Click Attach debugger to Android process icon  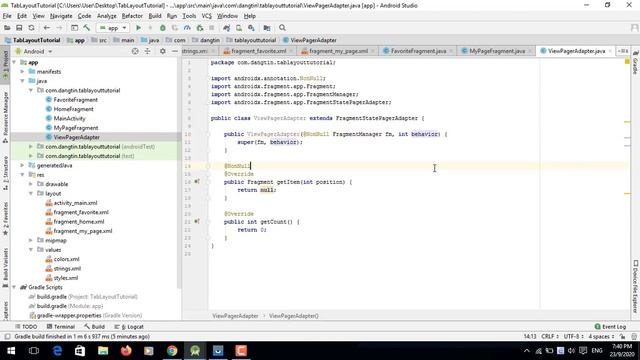click(x=200, y=28)
